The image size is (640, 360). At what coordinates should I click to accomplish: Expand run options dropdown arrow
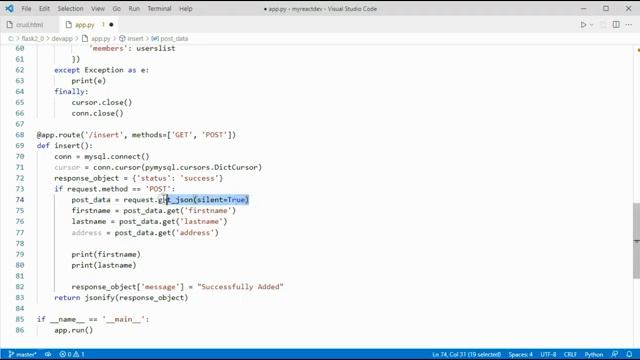[x=591, y=25]
